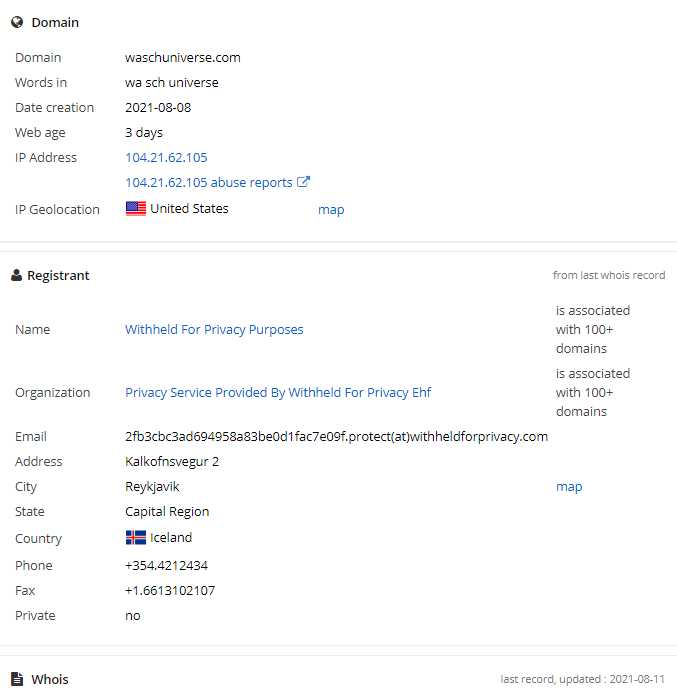
Task: Click the fax number +1.6613102107
Action: click(x=170, y=590)
